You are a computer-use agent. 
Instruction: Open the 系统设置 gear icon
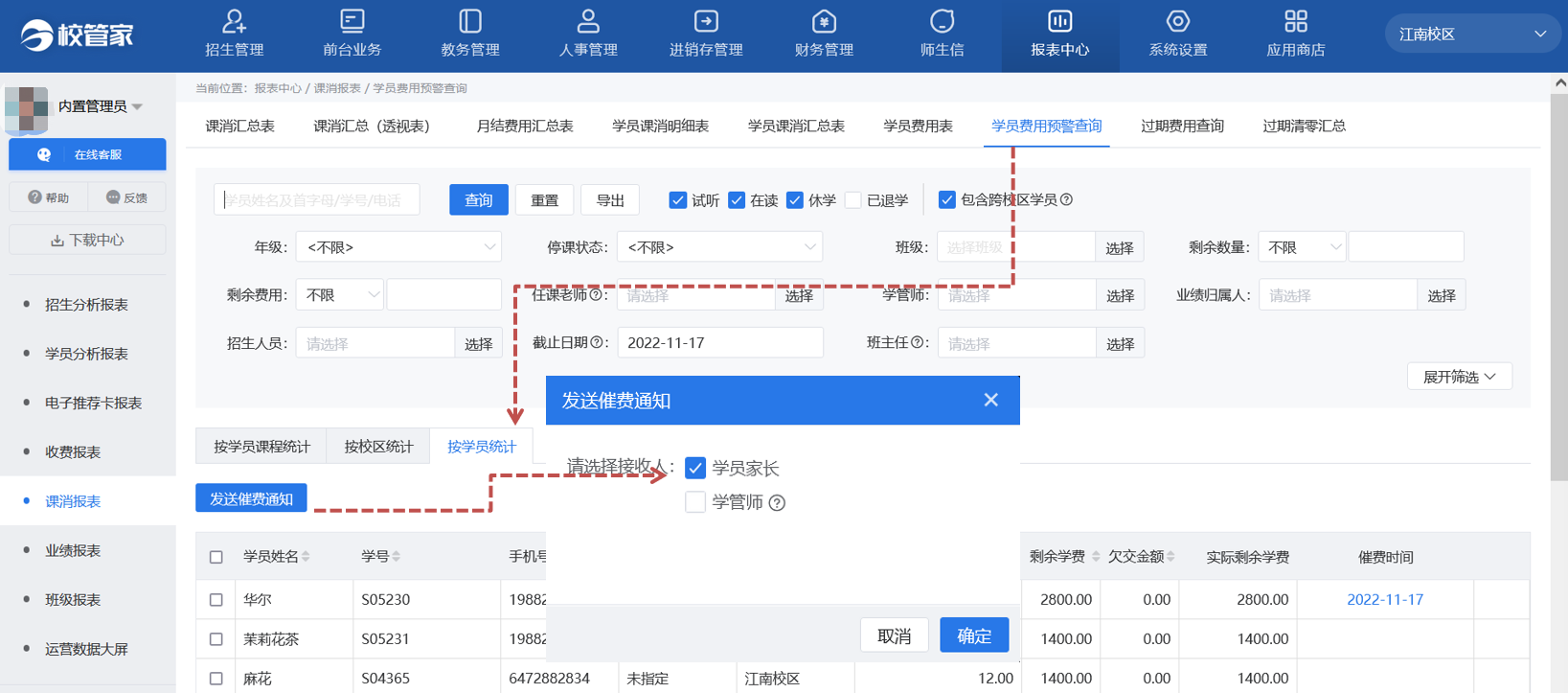pyautogui.click(x=1177, y=22)
